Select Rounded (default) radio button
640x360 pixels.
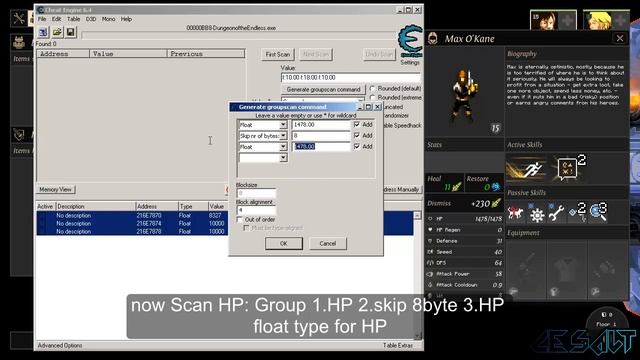372,88
